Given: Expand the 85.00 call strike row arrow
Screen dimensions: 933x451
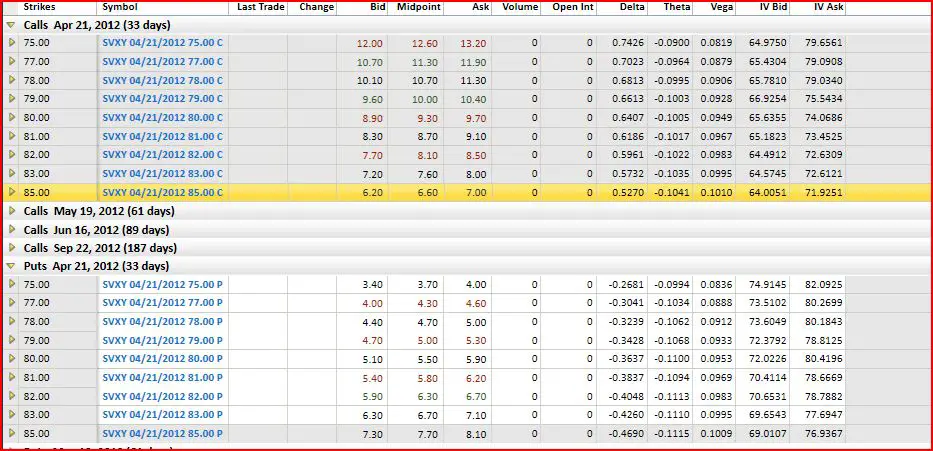Looking at the screenshot, I should click(x=12, y=192).
